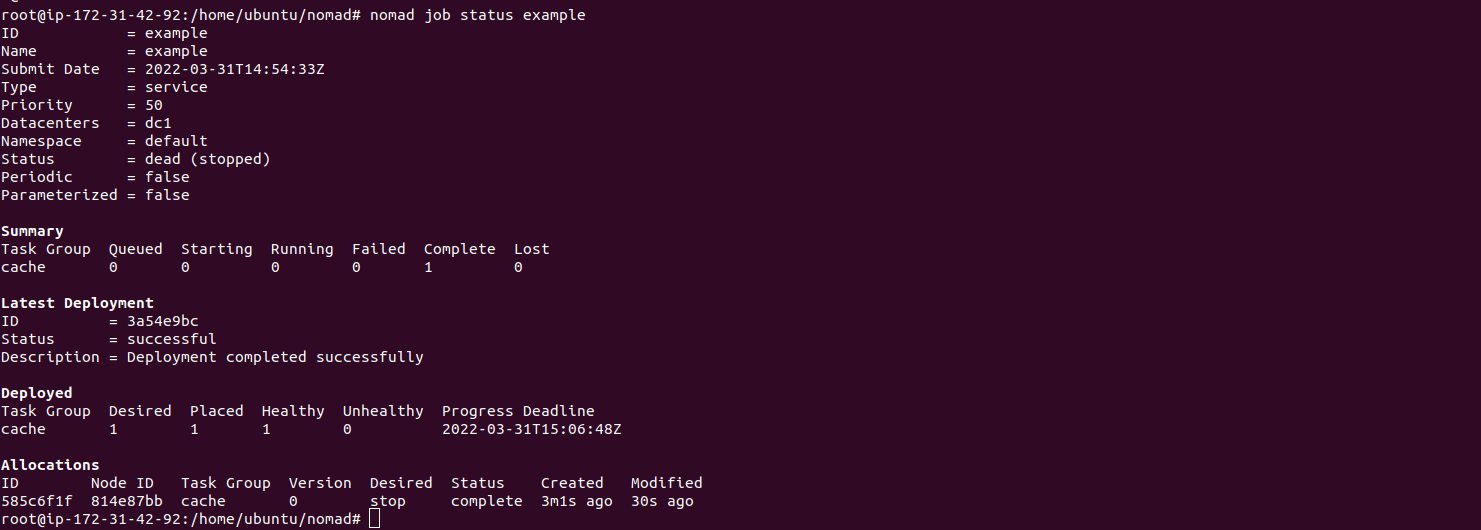Click the Type value 'service'

176,87
